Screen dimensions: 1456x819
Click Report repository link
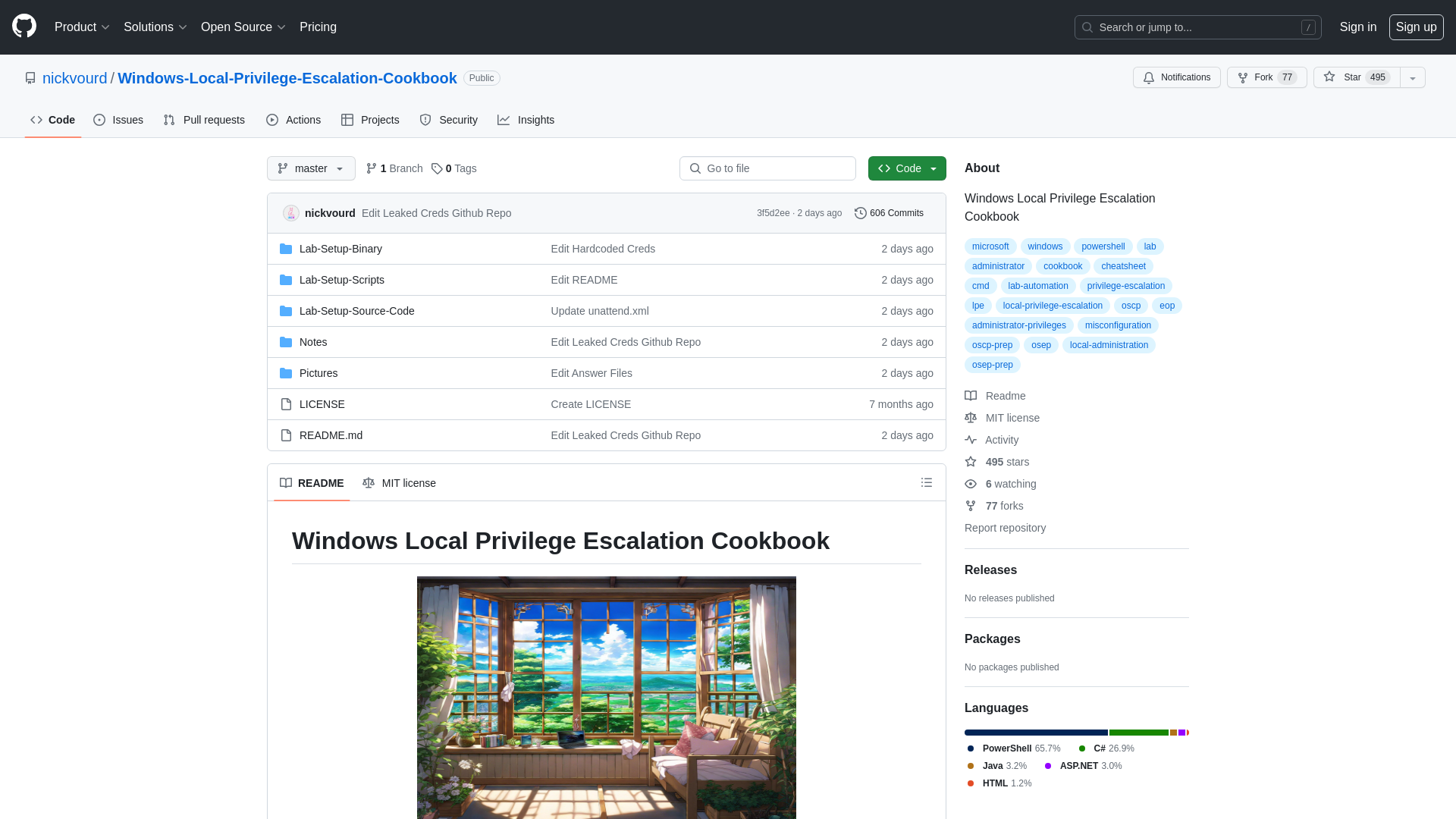[x=1005, y=528]
